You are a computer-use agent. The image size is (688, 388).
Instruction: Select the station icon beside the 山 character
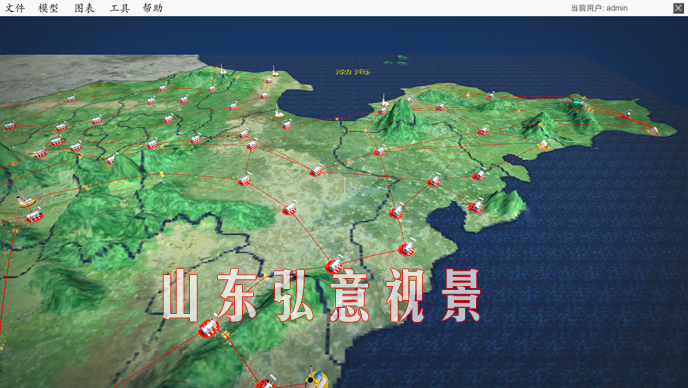pos(209,327)
